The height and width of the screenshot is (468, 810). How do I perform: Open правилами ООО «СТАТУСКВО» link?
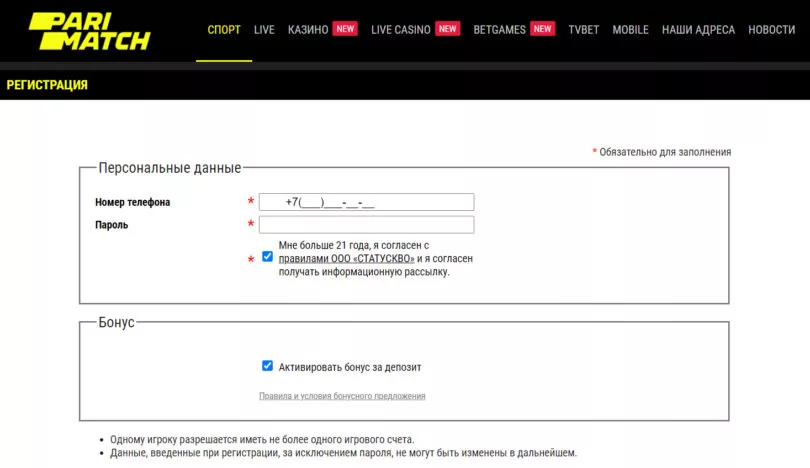tap(346, 258)
